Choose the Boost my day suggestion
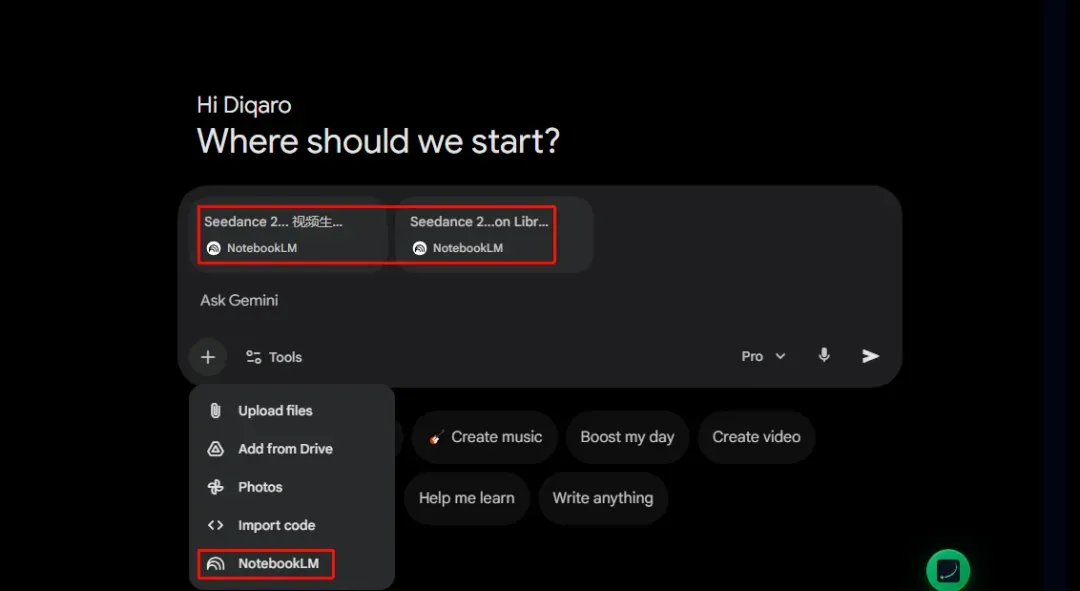Screen dimensions: 1080x591 (x=627, y=437)
